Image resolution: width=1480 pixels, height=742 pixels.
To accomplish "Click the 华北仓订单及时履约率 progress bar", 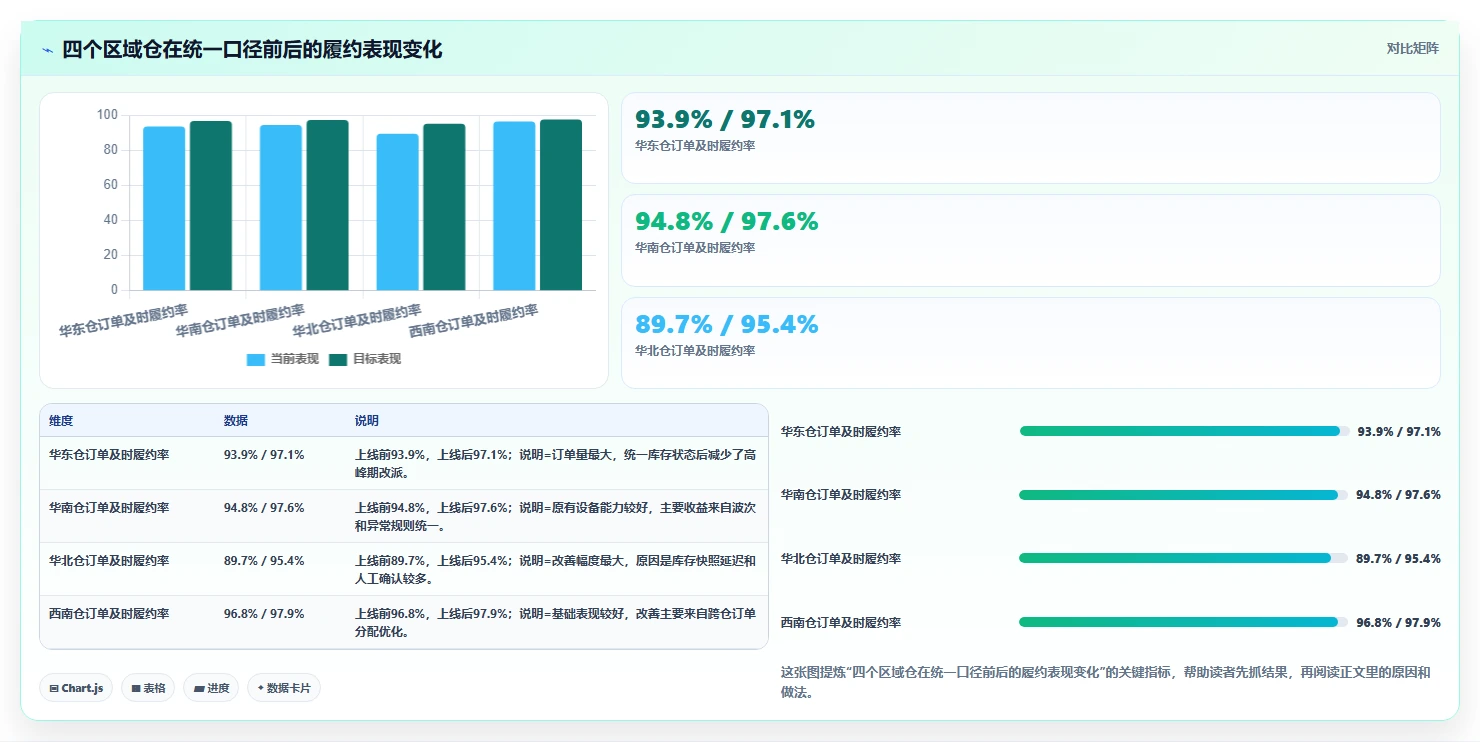I will coord(1185,558).
